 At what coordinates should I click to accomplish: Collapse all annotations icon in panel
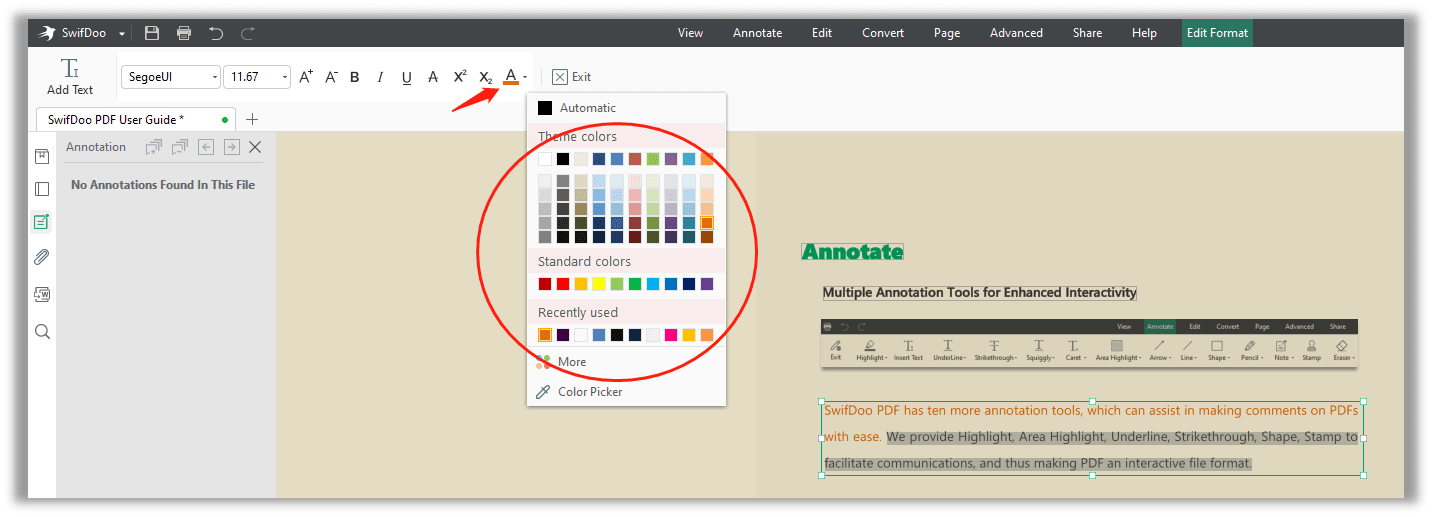(179, 147)
